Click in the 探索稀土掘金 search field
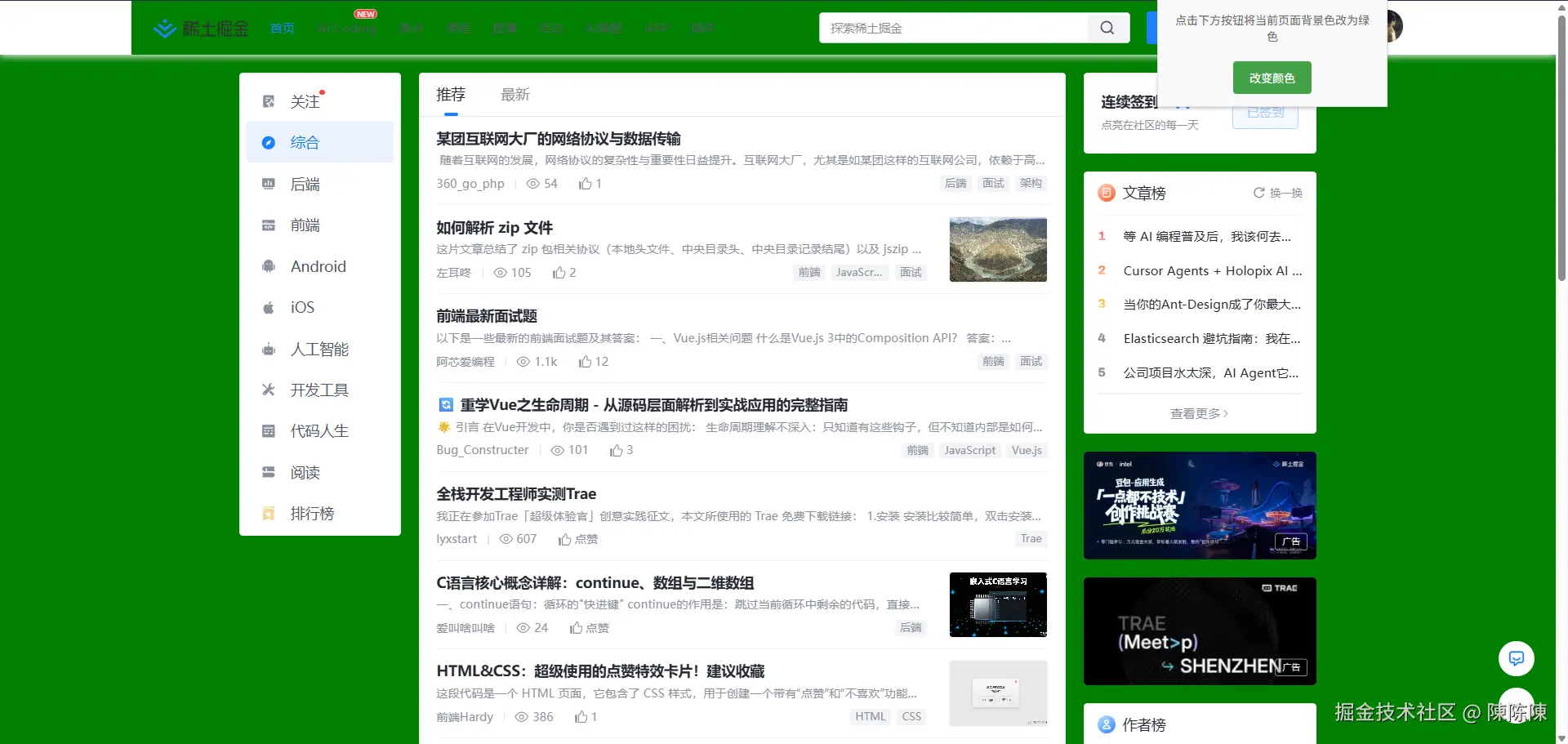This screenshot has height=744, width=1568. pos(954,28)
